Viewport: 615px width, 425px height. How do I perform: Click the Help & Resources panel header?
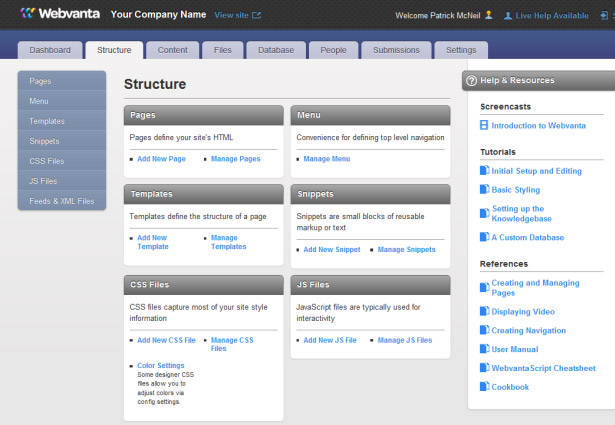click(539, 81)
